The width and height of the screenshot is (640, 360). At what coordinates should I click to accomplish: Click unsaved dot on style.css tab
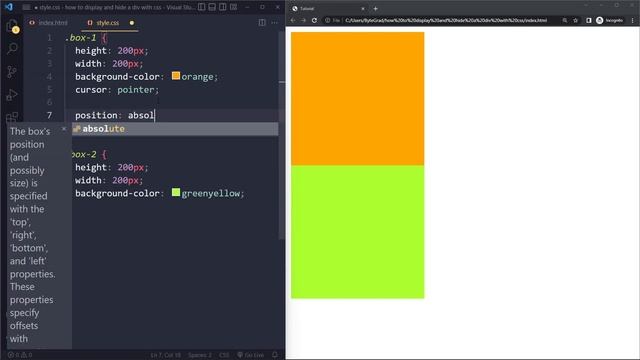[x=132, y=23]
